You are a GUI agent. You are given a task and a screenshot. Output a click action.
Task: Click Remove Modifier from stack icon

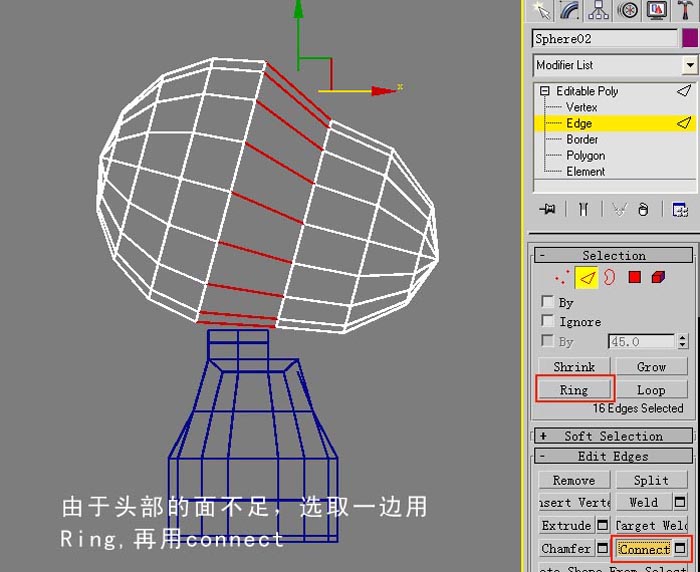[643, 209]
